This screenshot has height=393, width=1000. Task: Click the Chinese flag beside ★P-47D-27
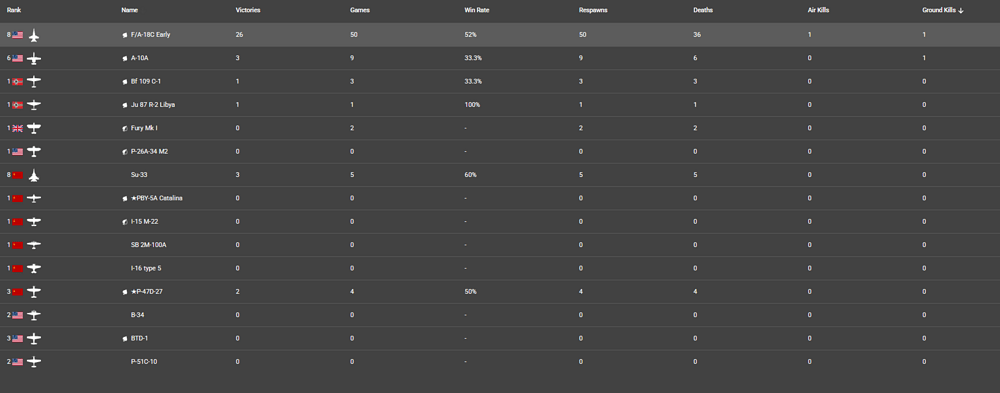pos(17,292)
